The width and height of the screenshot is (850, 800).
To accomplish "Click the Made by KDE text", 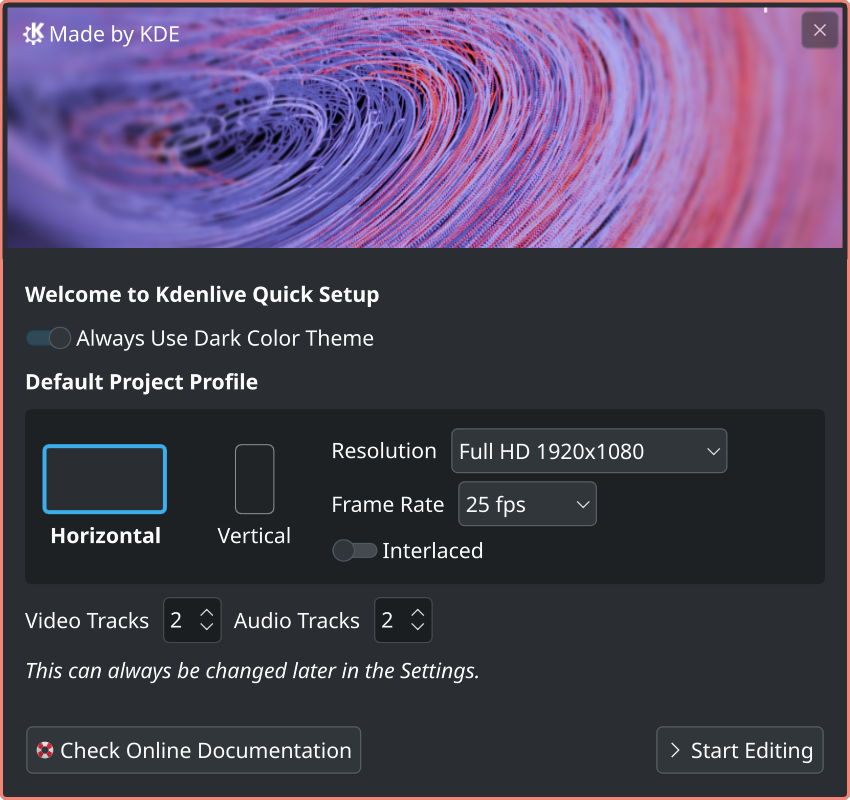I will pyautogui.click(x=114, y=34).
